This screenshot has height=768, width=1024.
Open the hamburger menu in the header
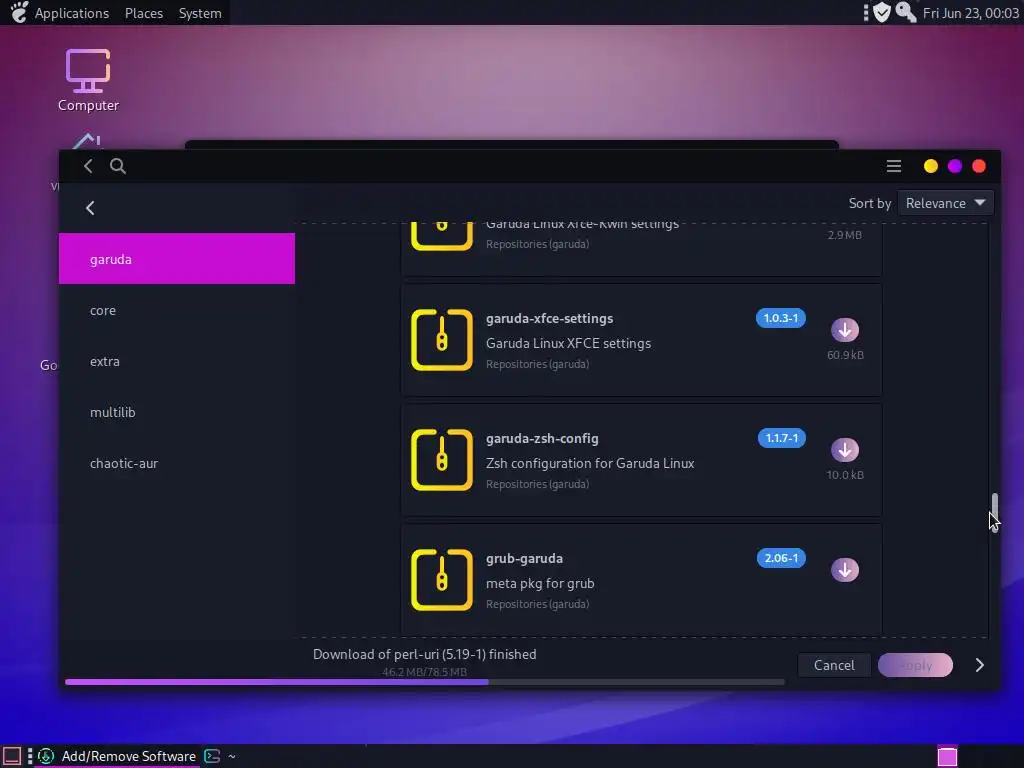click(x=893, y=167)
